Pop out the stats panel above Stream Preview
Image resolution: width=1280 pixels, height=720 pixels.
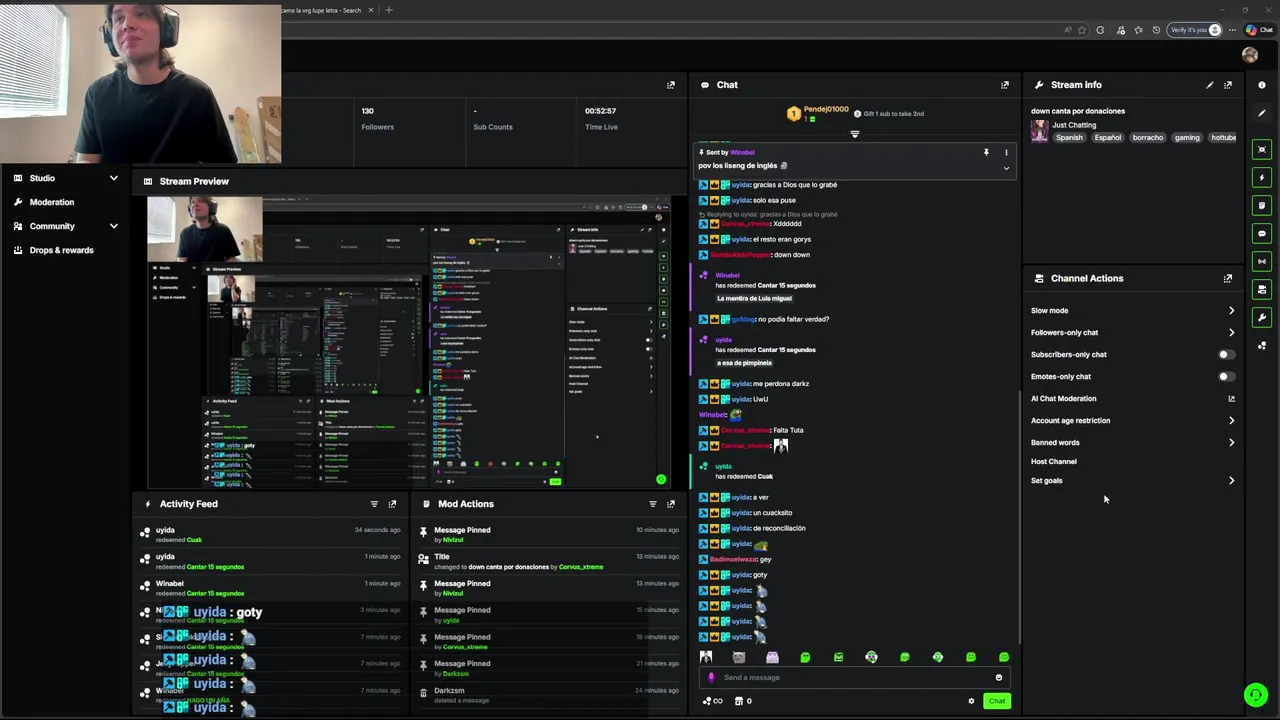pyautogui.click(x=671, y=85)
